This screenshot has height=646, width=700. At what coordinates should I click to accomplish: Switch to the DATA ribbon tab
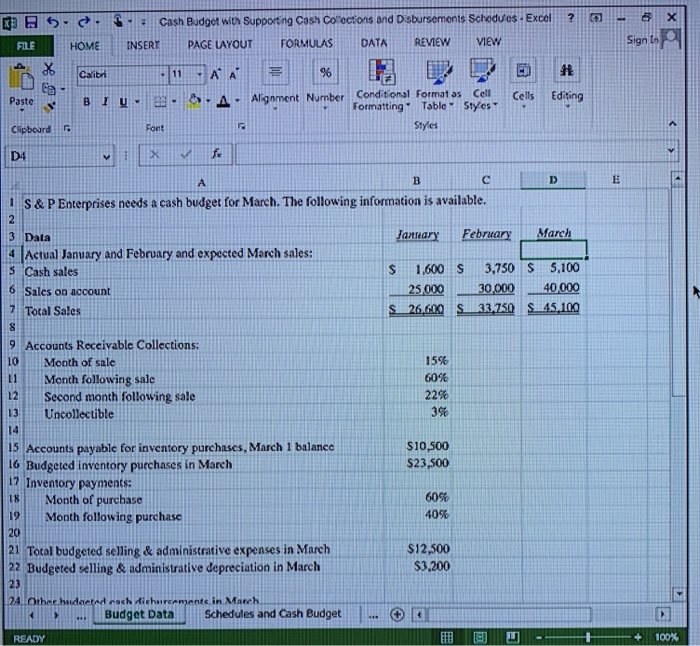(374, 43)
